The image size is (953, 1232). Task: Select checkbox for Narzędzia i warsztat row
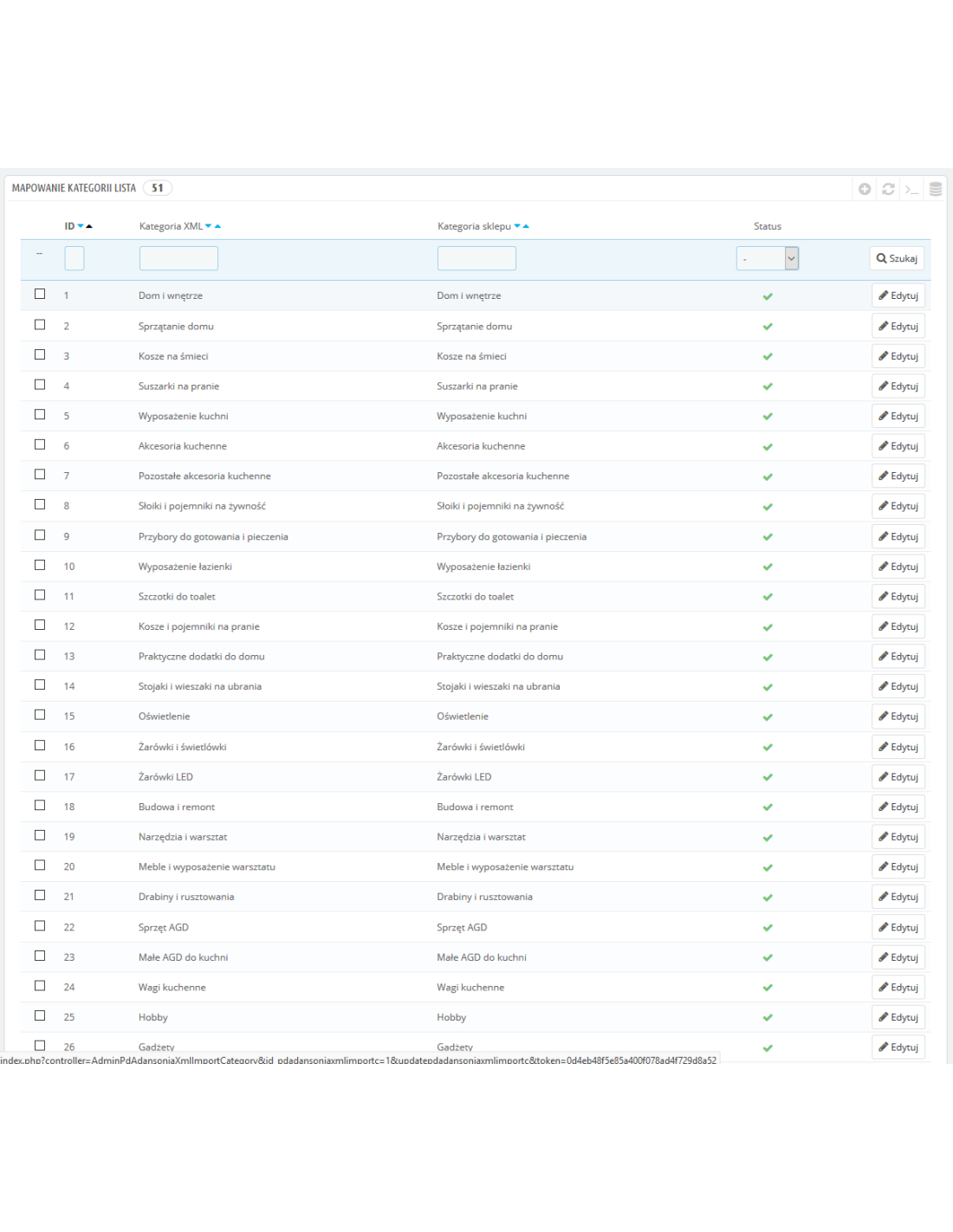(40, 835)
